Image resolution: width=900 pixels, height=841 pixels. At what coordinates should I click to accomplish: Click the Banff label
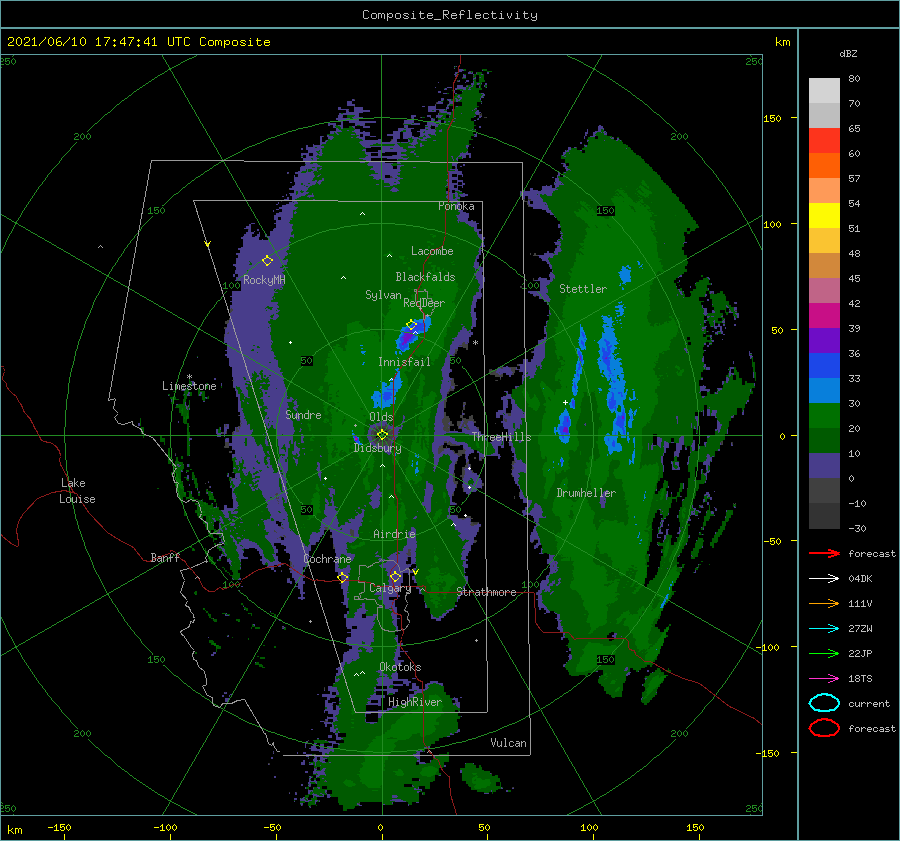tap(165, 557)
